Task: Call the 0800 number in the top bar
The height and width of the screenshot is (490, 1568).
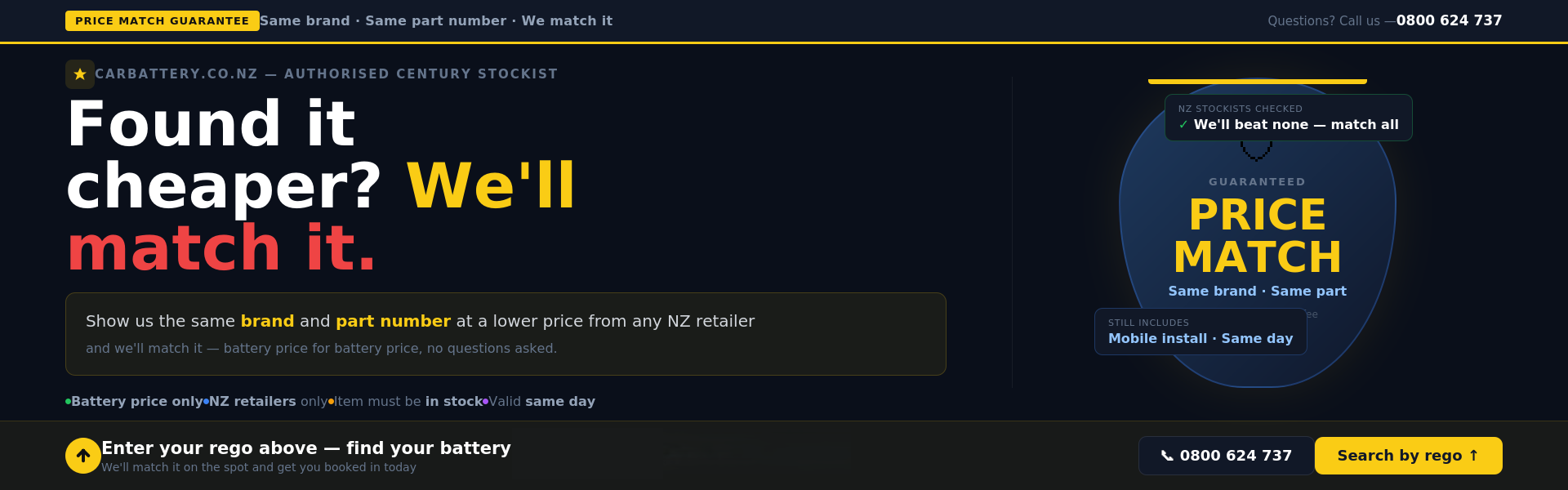Action: coord(1449,20)
